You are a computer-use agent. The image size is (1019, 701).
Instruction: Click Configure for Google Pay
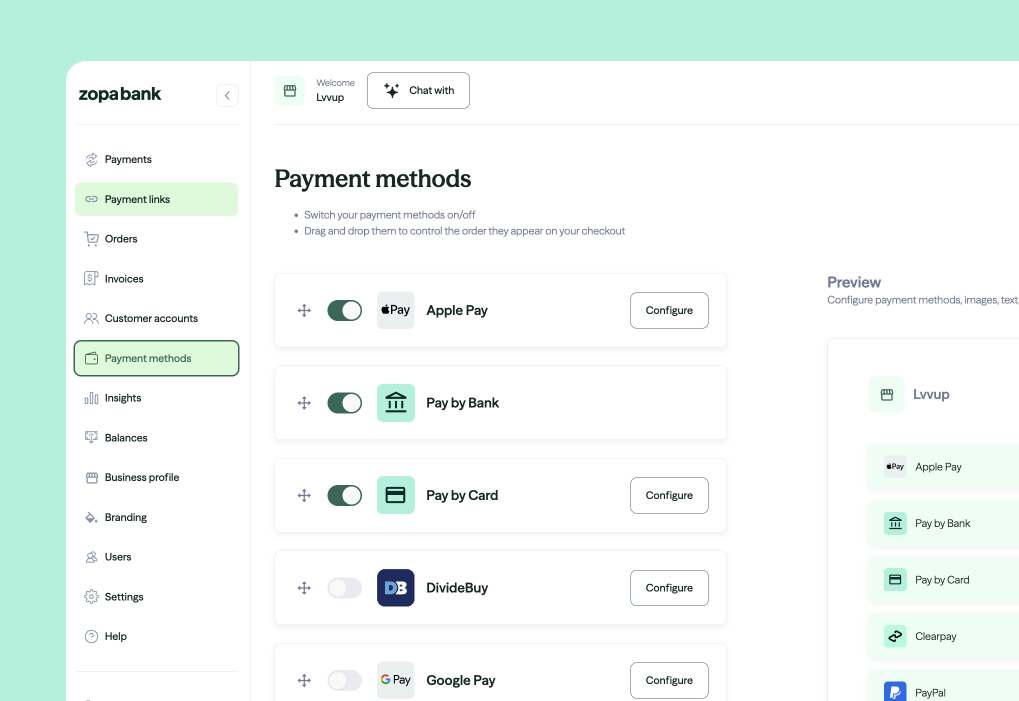[669, 680]
